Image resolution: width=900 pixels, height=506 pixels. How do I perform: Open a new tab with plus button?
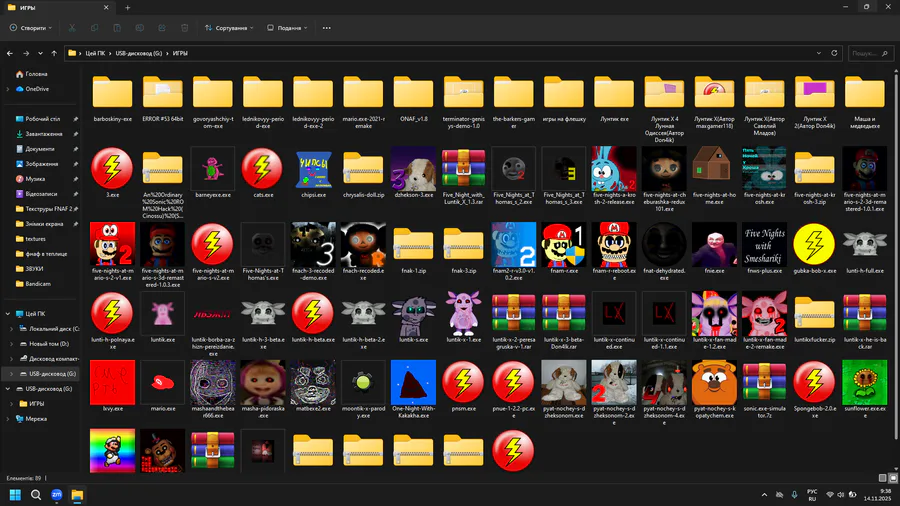pos(127,7)
